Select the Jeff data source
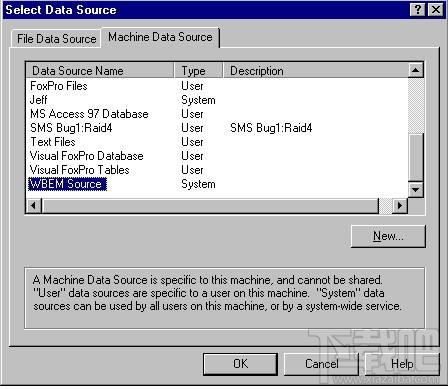This screenshot has height=389, width=448. [x=39, y=100]
